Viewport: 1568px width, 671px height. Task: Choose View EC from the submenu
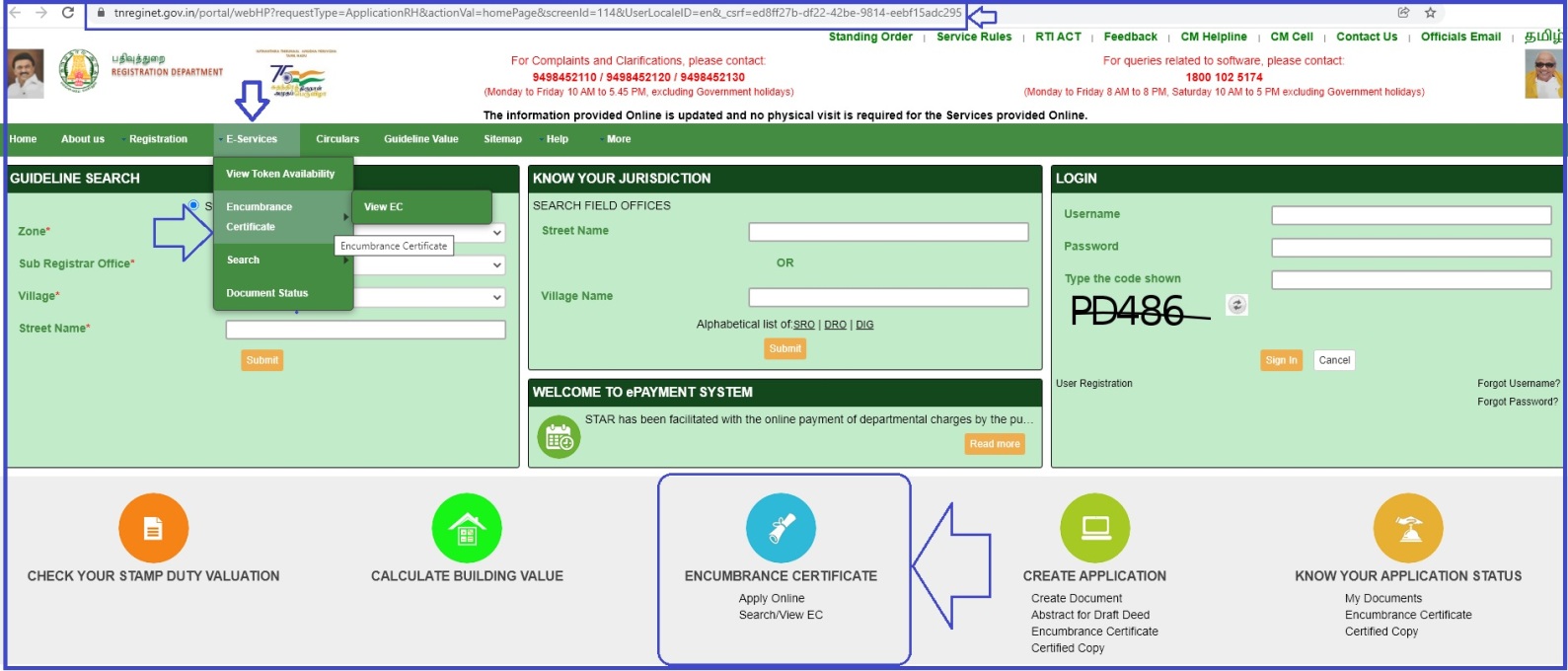(384, 207)
